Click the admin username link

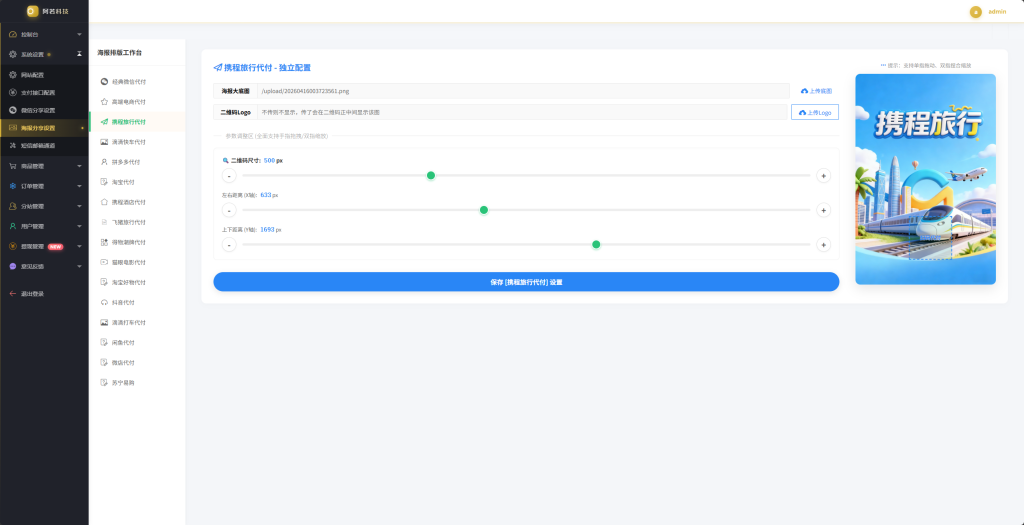tap(997, 12)
